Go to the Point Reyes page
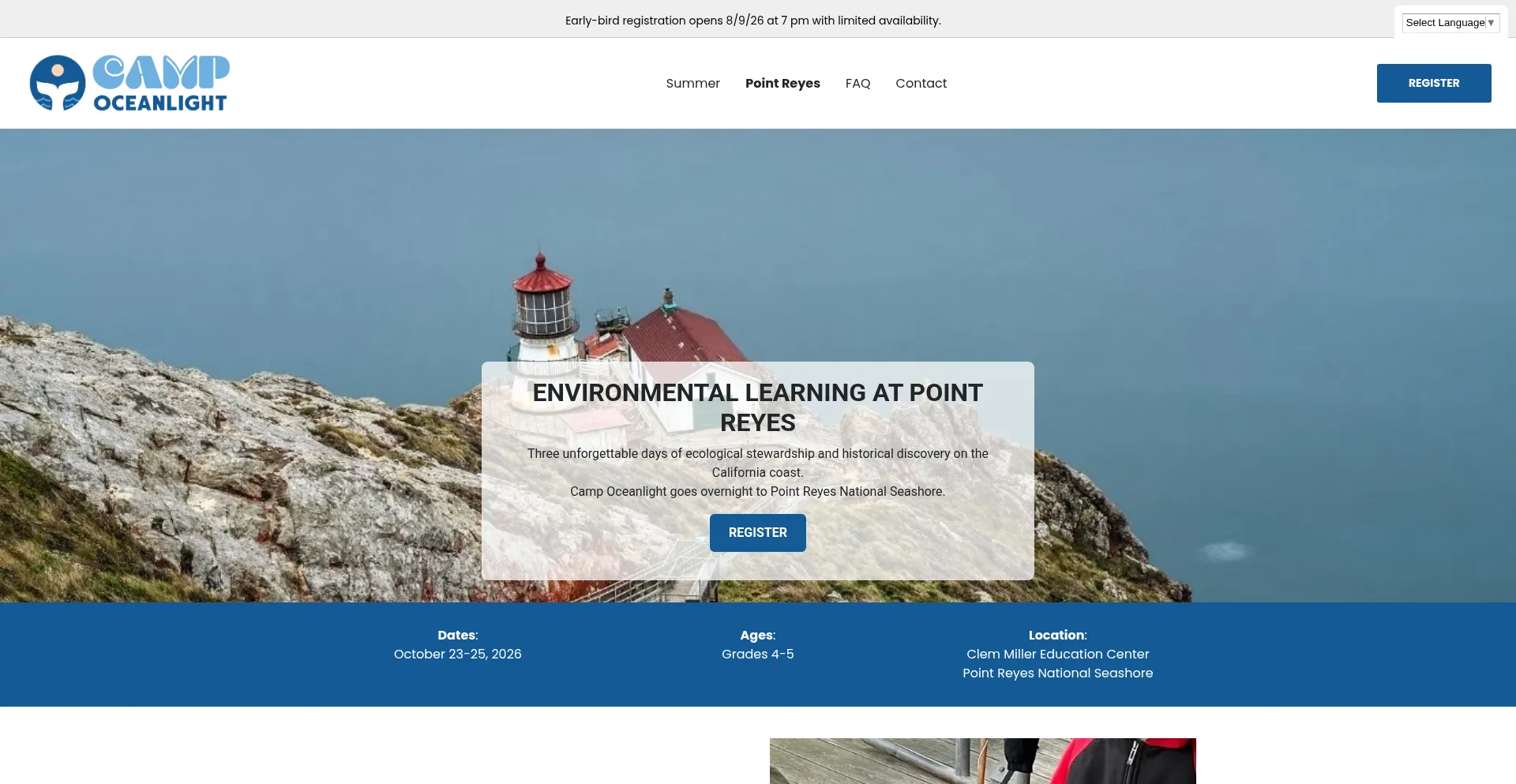1516x784 pixels. (x=782, y=83)
